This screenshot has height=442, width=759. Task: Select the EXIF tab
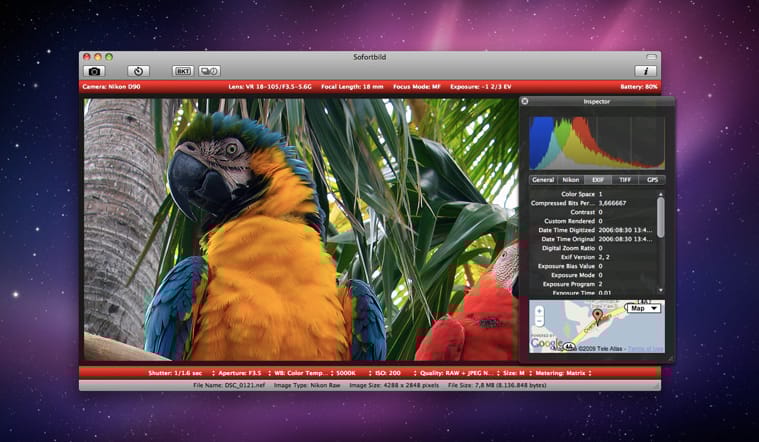(598, 180)
